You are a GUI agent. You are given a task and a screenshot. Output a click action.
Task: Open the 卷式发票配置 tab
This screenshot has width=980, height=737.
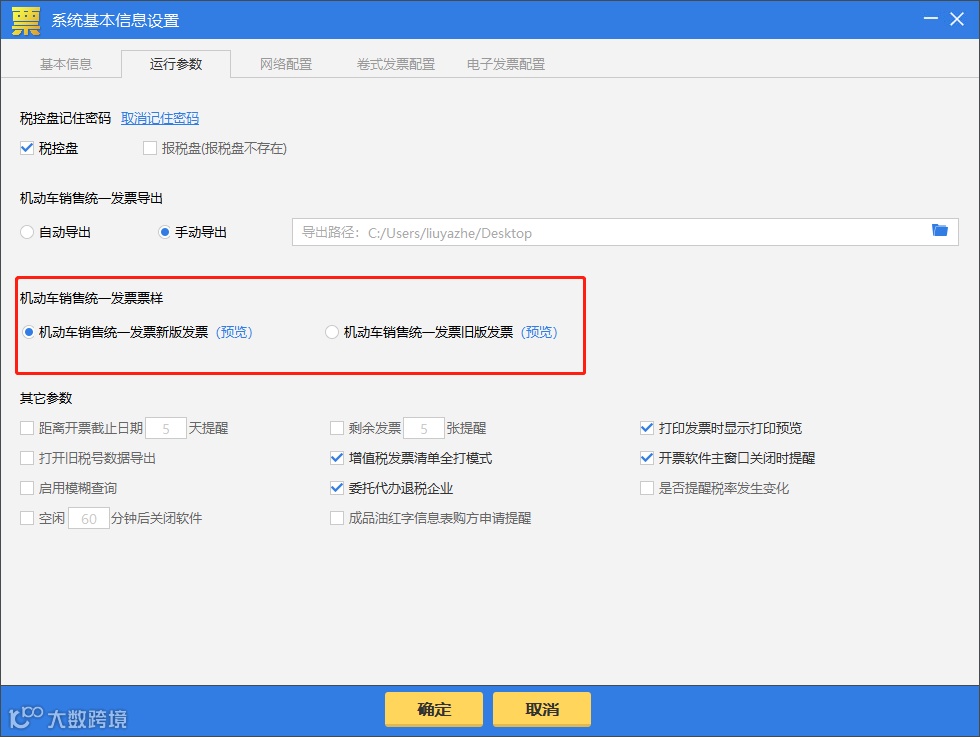[396, 64]
